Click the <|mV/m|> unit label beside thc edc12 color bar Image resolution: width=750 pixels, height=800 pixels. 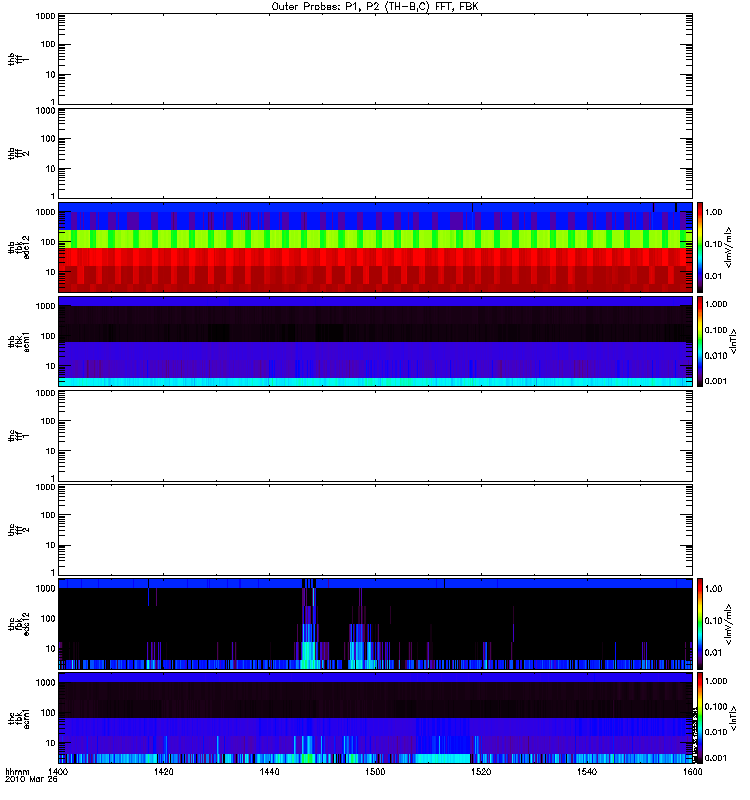tap(728, 624)
